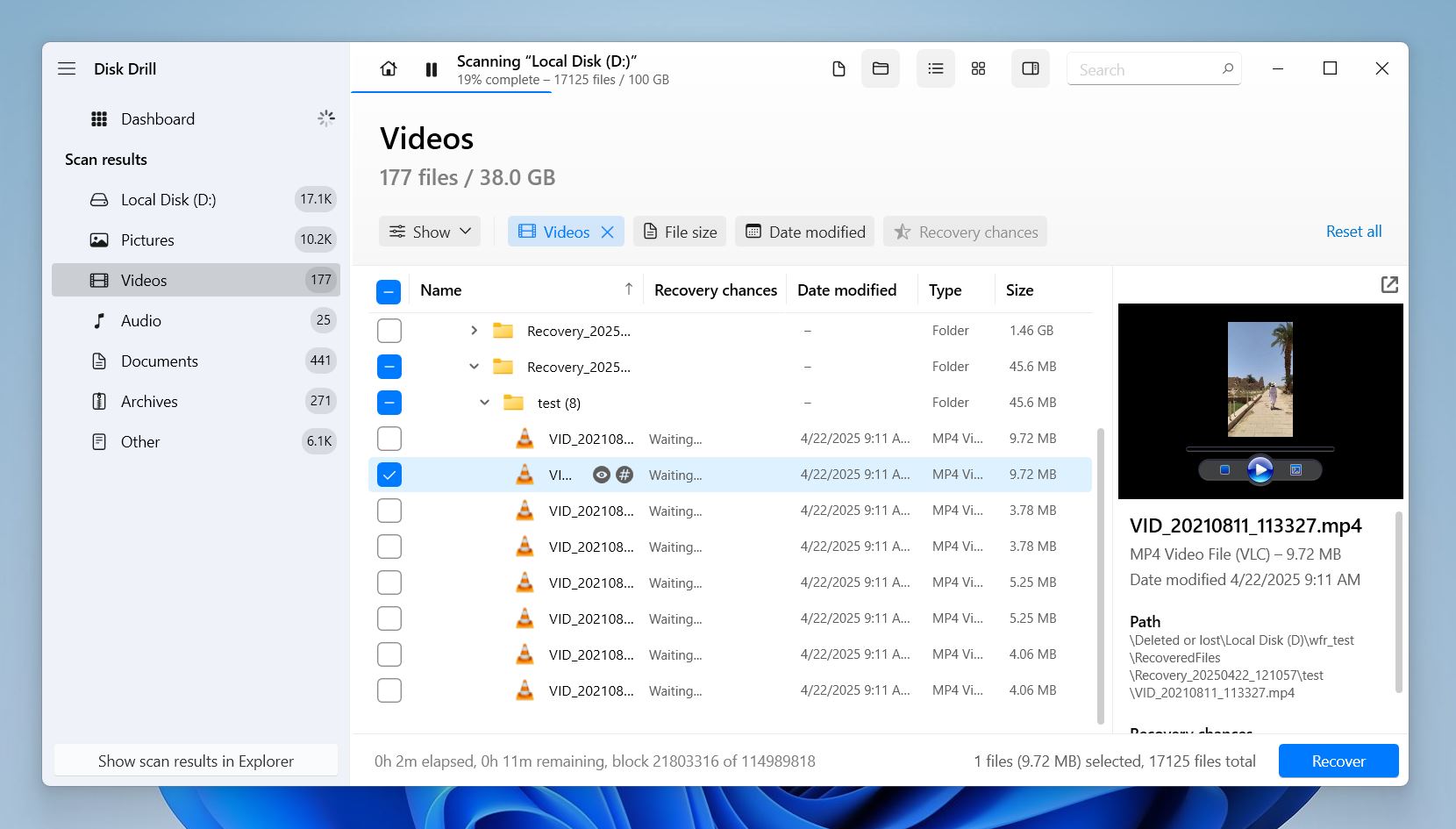Open the Show filter dropdown
The height and width of the screenshot is (829, 1456).
(430, 232)
